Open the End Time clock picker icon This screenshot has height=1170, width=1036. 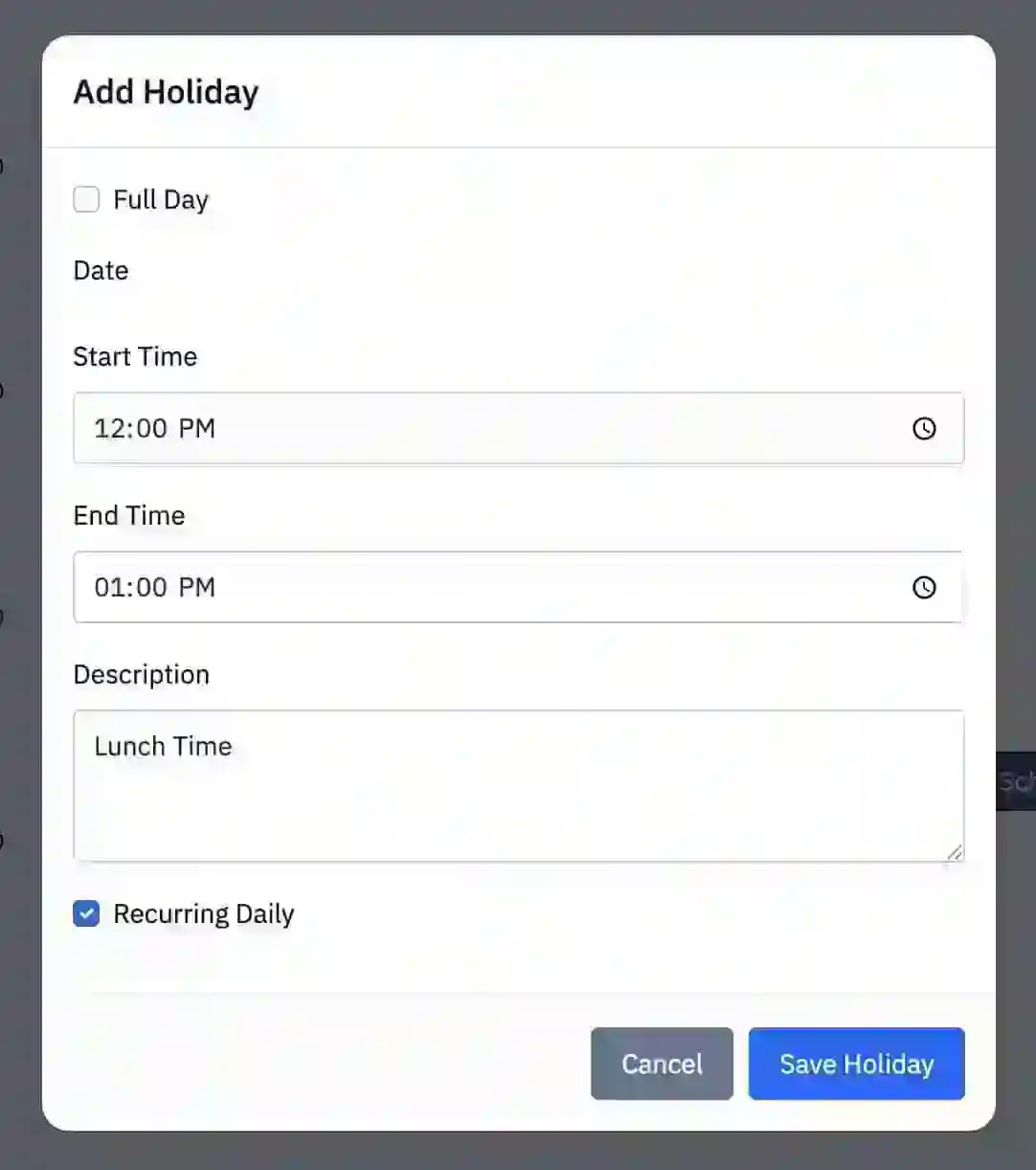click(924, 587)
